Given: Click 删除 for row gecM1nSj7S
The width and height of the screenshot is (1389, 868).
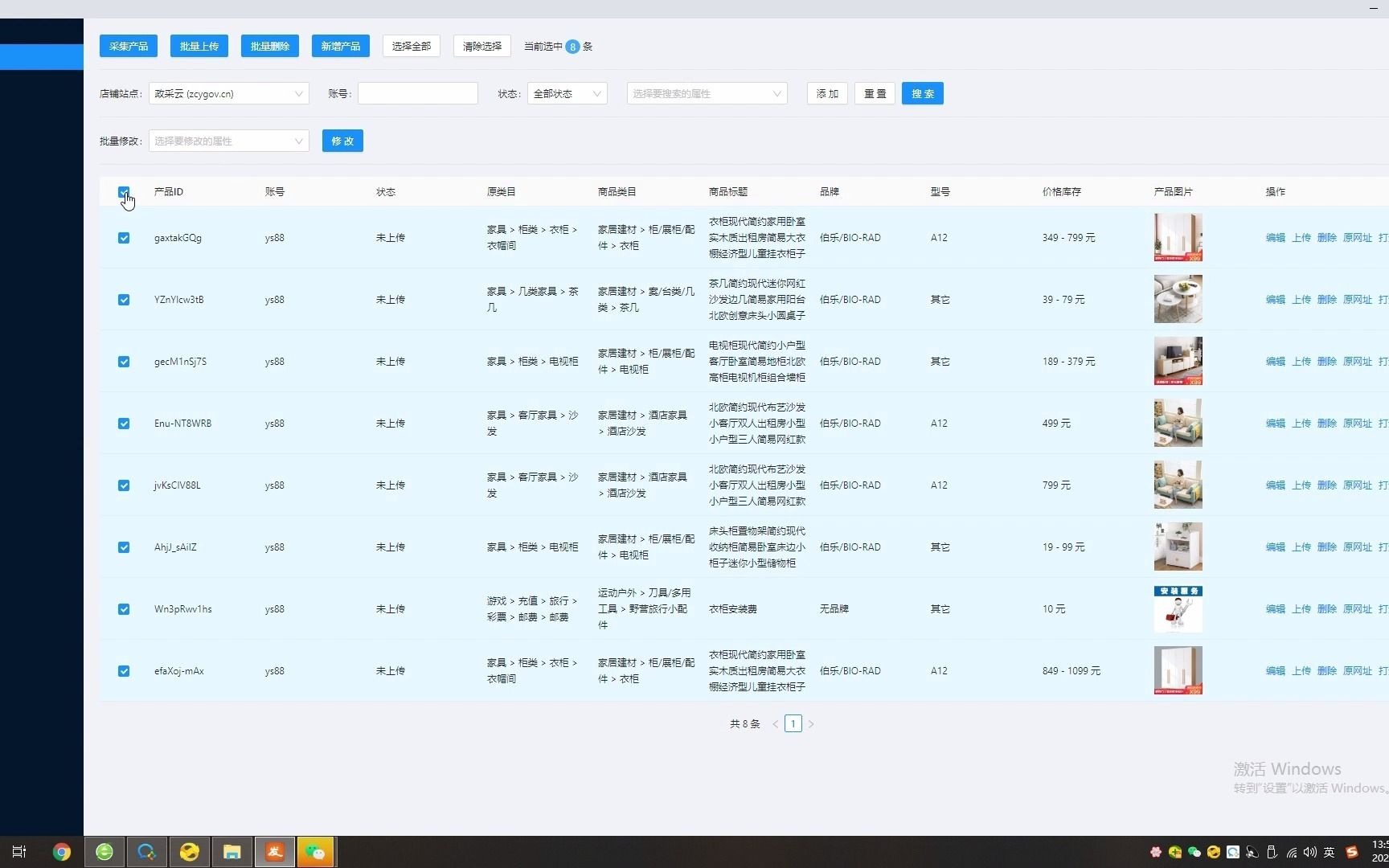Looking at the screenshot, I should point(1327,362).
